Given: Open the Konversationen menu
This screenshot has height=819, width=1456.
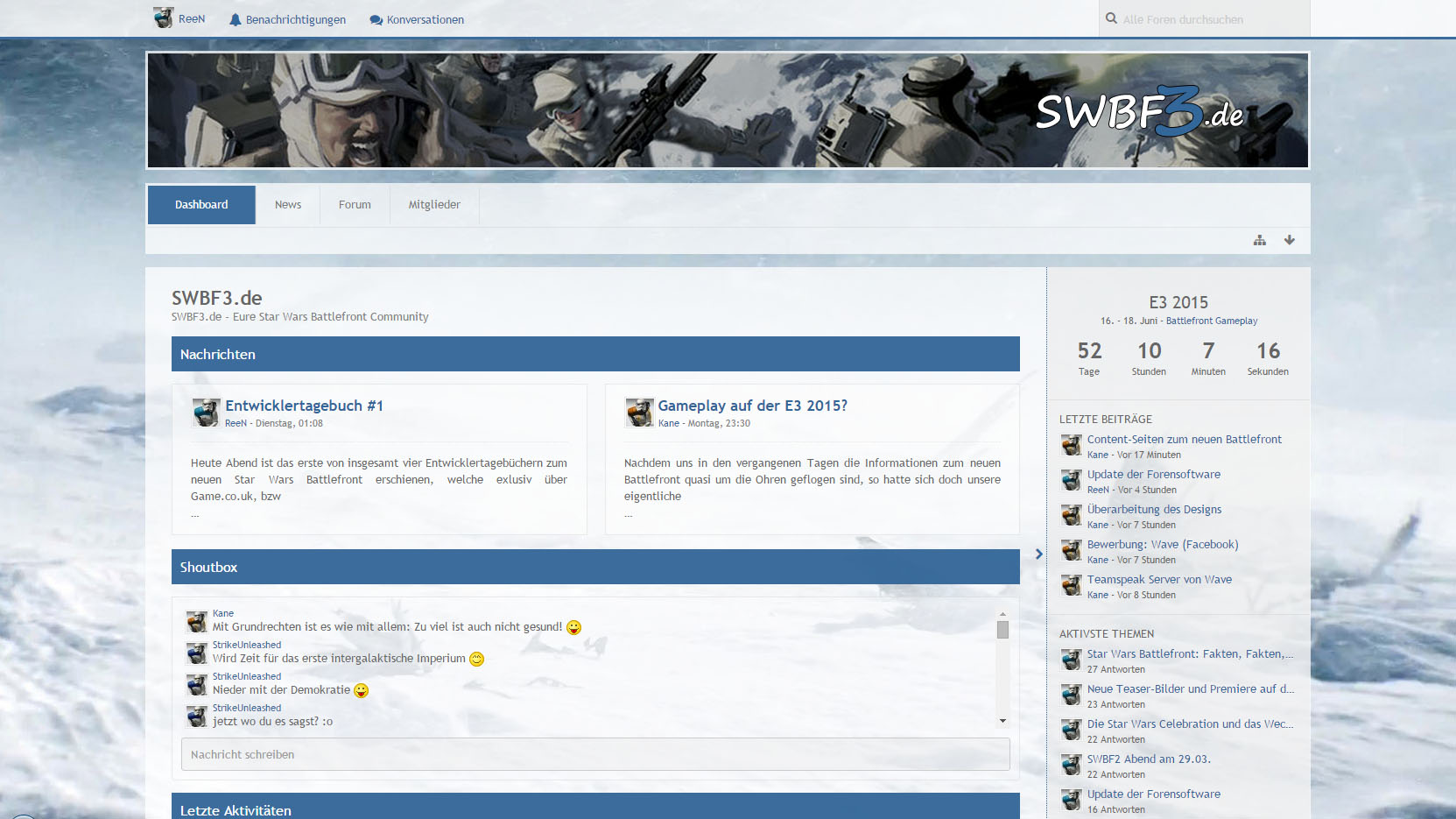Looking at the screenshot, I should tap(417, 19).
